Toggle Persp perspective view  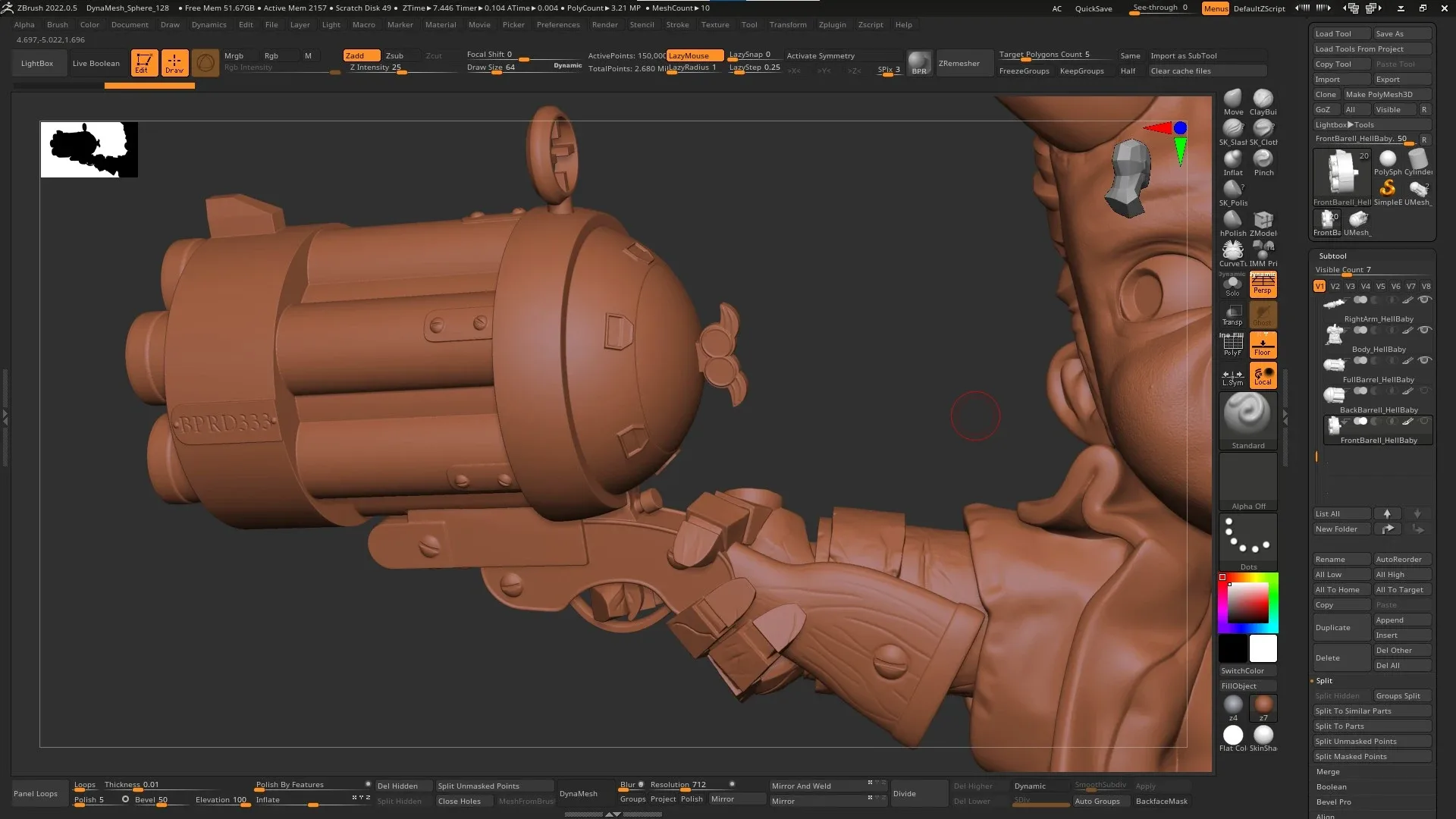coord(1263,284)
